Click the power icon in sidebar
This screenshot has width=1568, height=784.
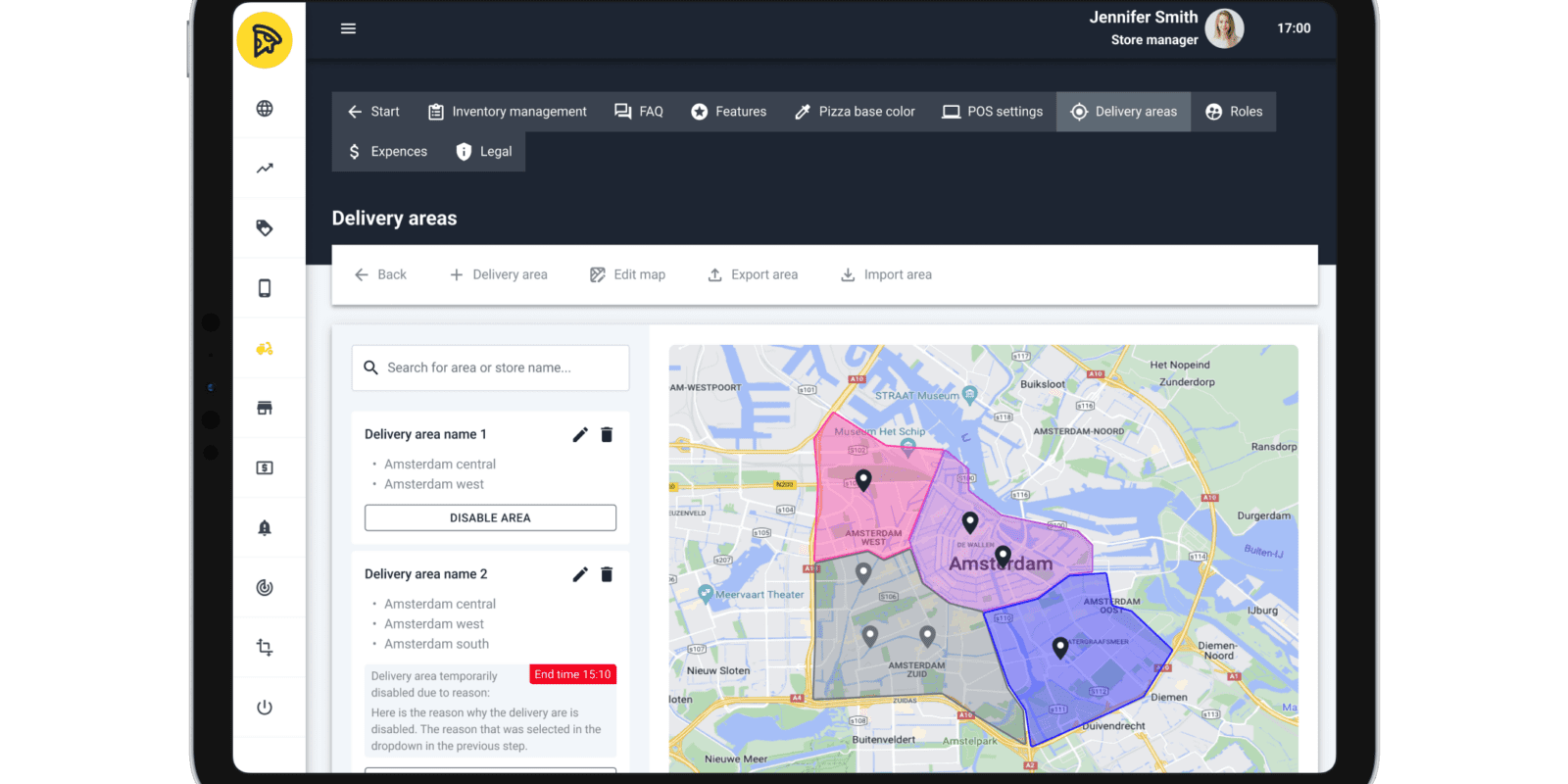pos(265,708)
